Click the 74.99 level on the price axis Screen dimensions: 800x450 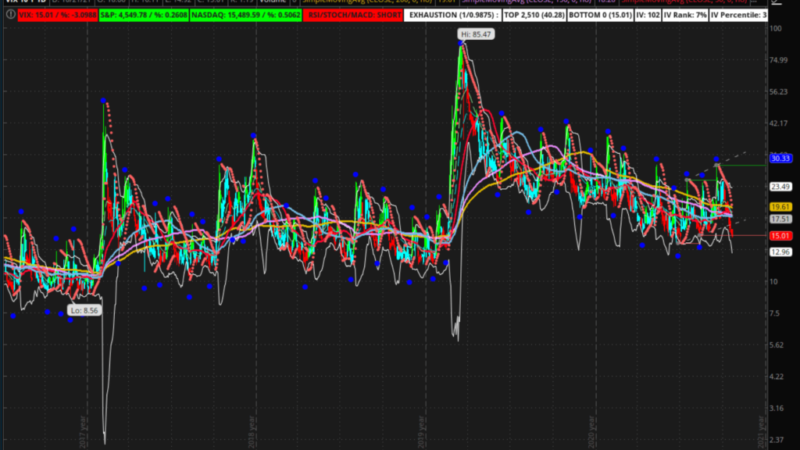[779, 60]
